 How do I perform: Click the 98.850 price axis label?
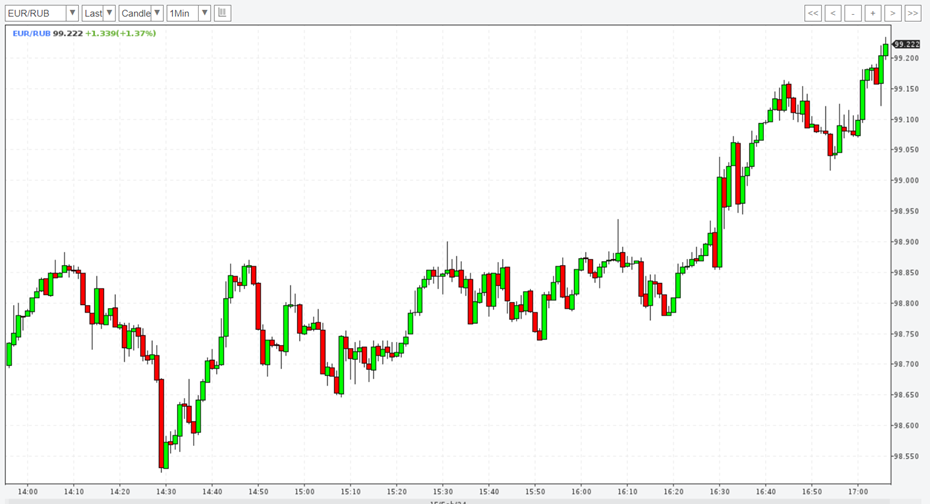click(x=906, y=273)
